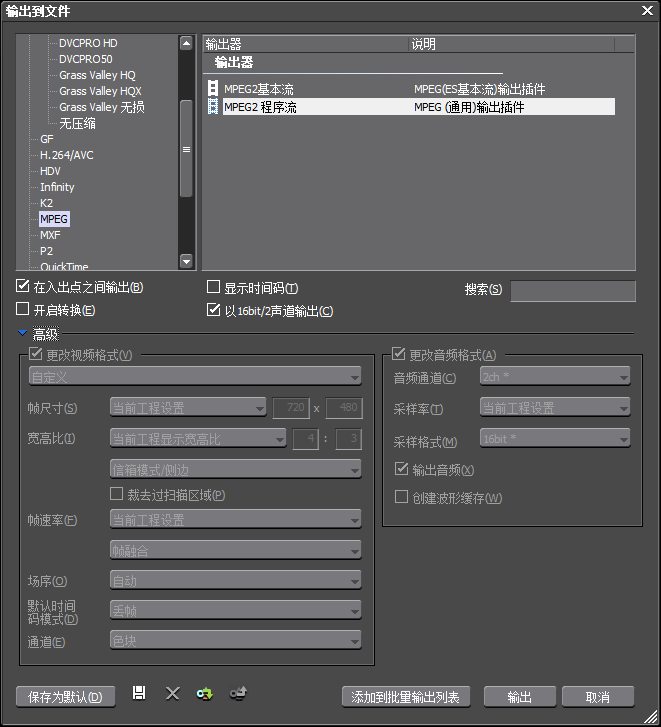The width and height of the screenshot is (661, 727).
Task: Enable the 开启转换 checkbox
Action: point(23,310)
